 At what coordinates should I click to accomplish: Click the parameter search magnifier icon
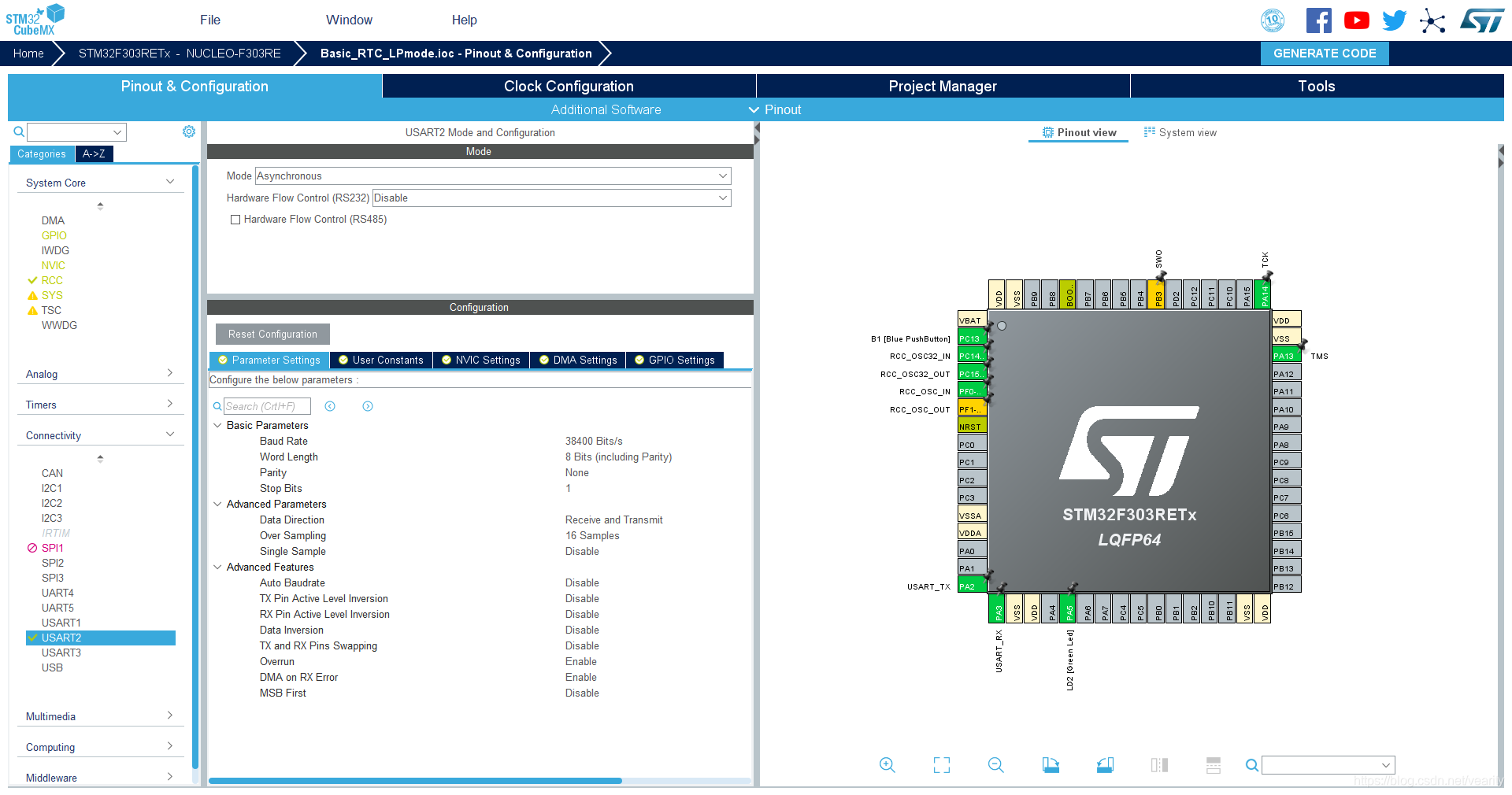(217, 406)
